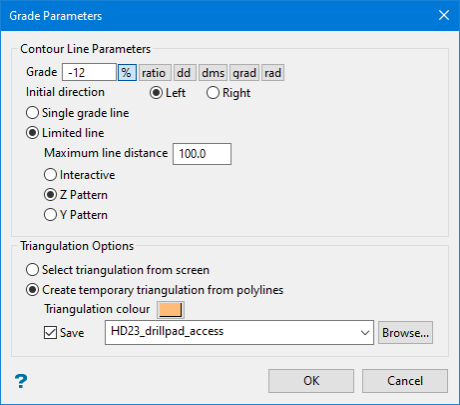Open the Triangulation colour swatch
460x405 pixels.
pos(171,310)
